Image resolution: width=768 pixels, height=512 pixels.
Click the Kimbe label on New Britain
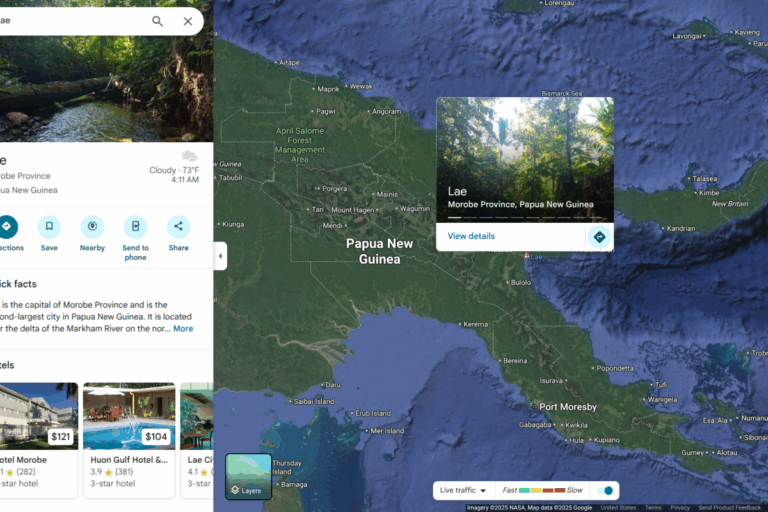pyautogui.click(x=709, y=193)
